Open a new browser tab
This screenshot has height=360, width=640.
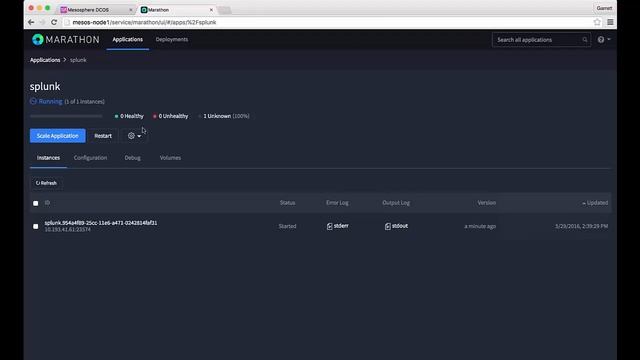[x=225, y=10]
